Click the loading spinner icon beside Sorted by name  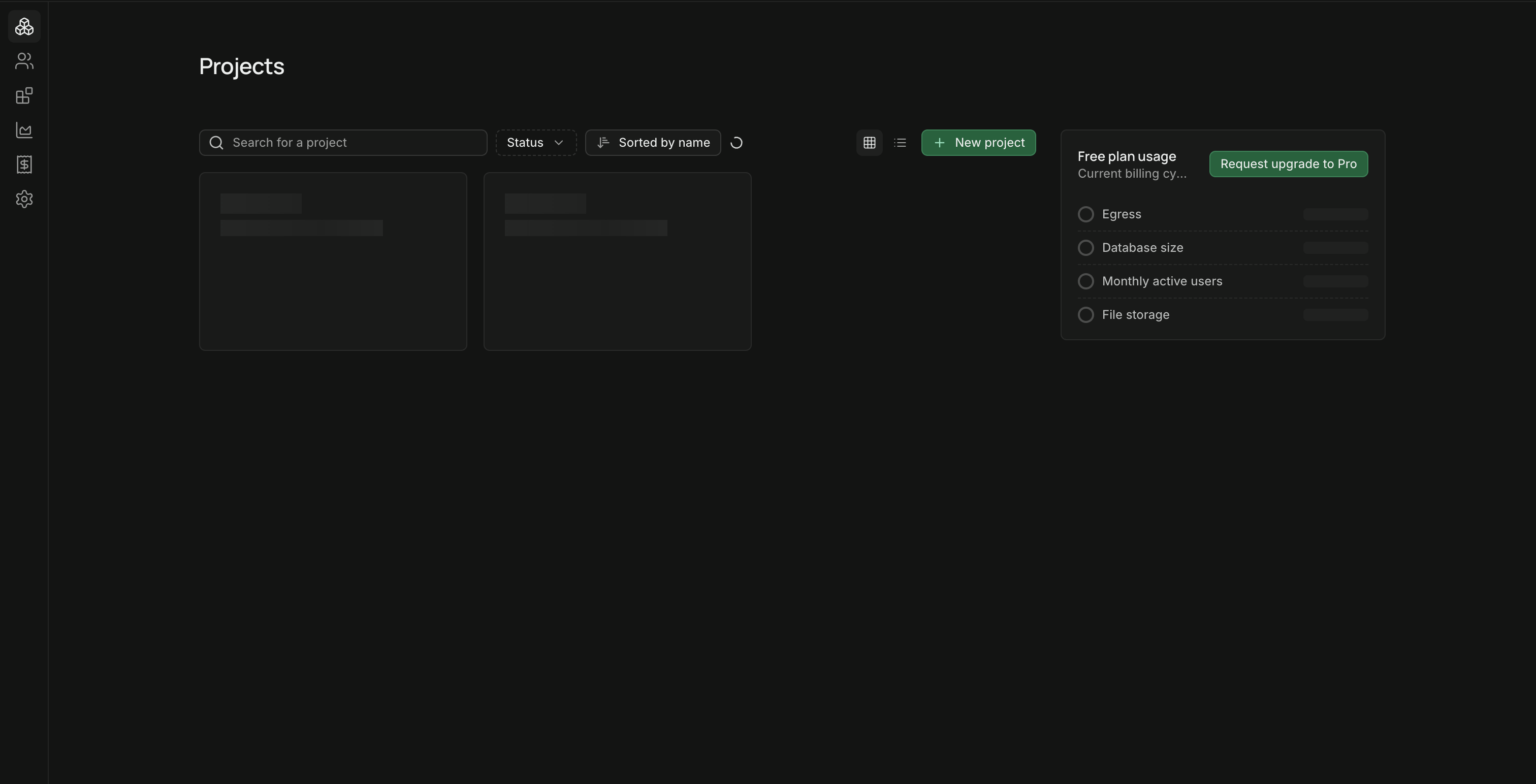click(737, 143)
